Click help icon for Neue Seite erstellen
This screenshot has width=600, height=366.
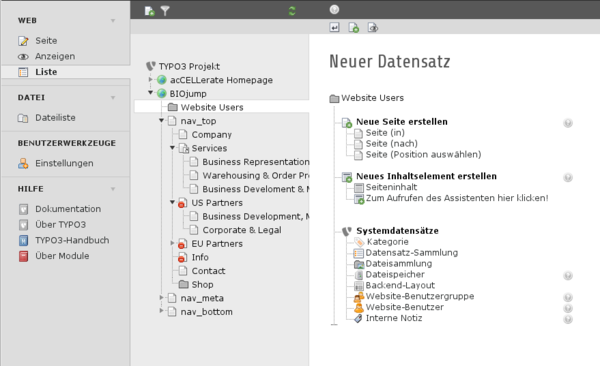(x=568, y=123)
